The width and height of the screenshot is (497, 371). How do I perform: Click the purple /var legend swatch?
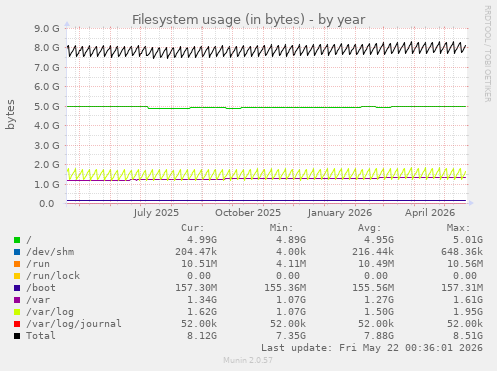click(17, 300)
